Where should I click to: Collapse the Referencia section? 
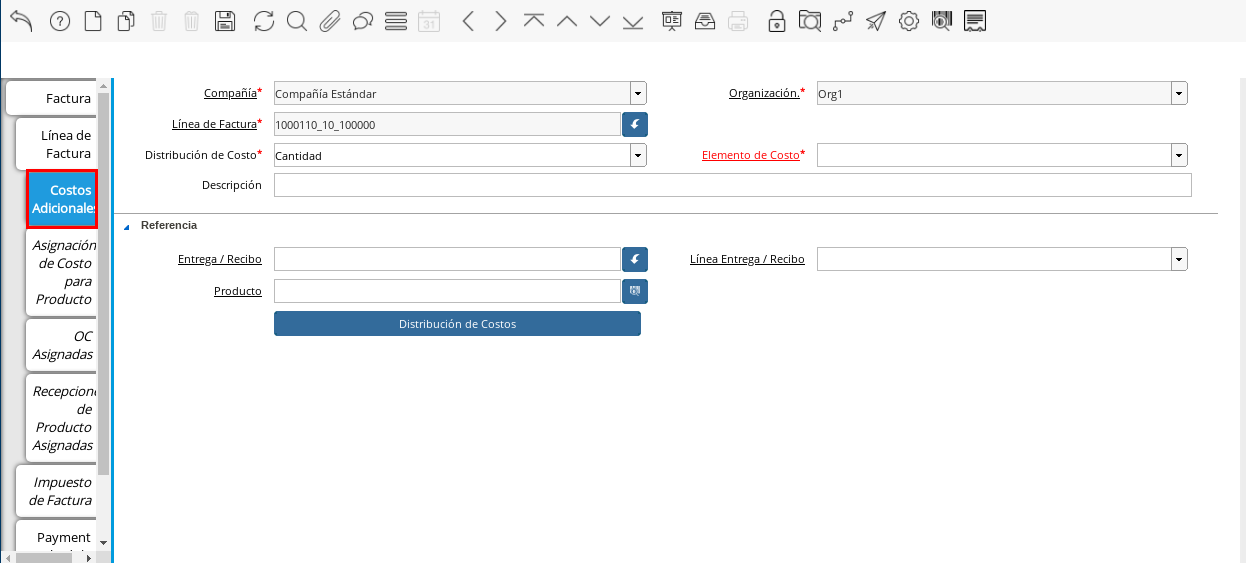click(127, 226)
